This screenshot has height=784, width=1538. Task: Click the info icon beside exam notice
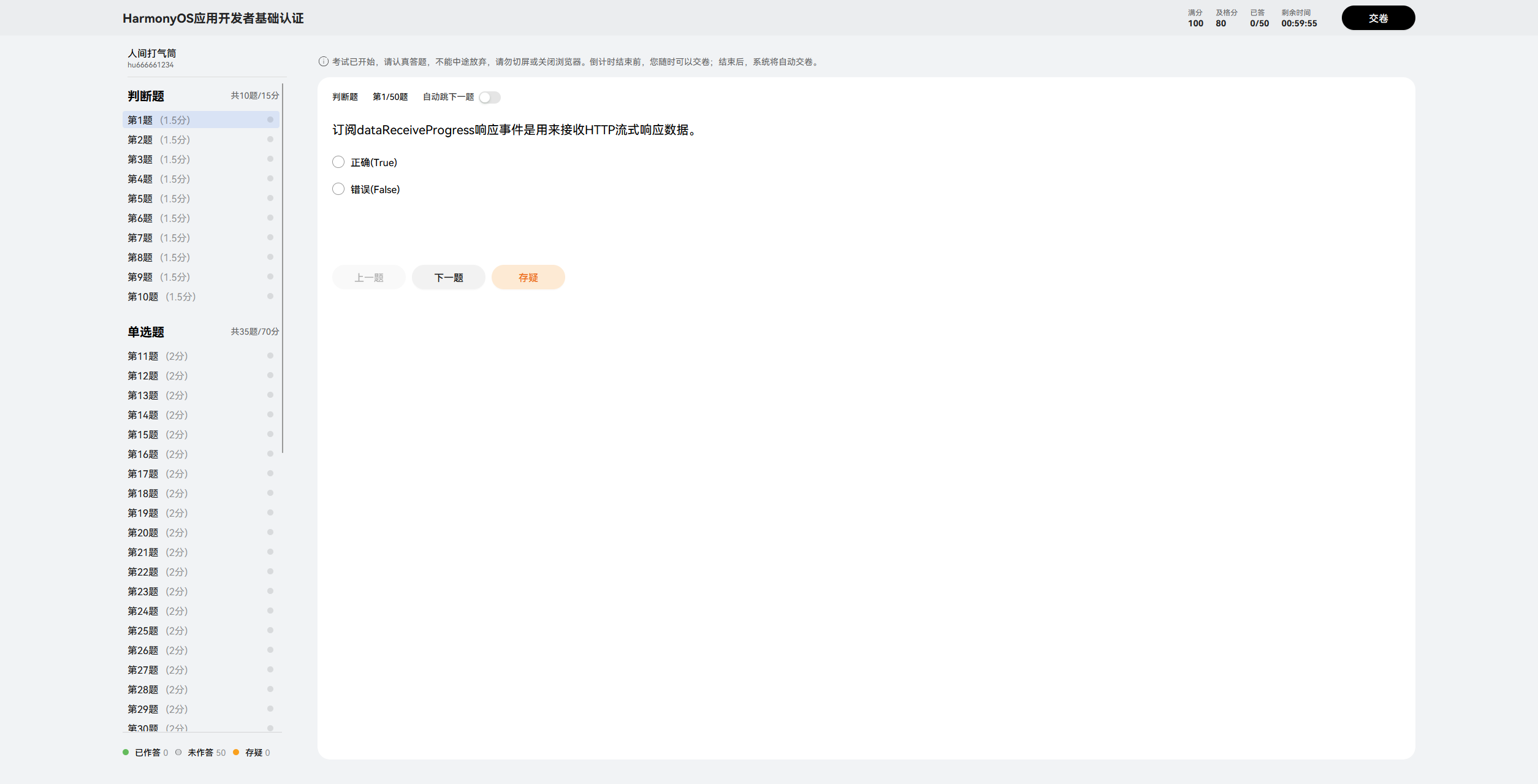323,61
